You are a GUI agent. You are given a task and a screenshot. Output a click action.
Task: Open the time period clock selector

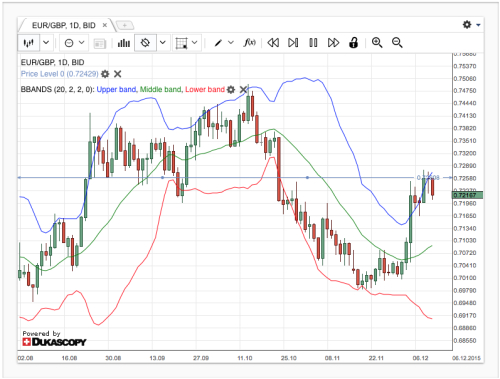[69, 43]
